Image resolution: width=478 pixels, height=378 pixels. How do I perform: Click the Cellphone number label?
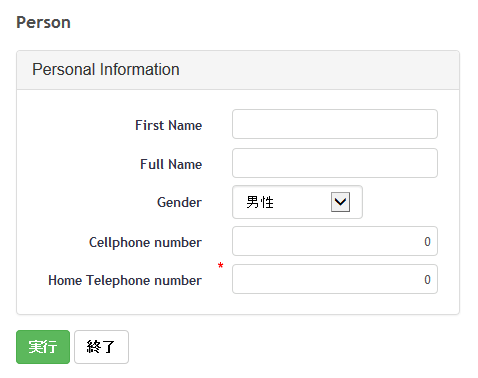click(x=145, y=242)
